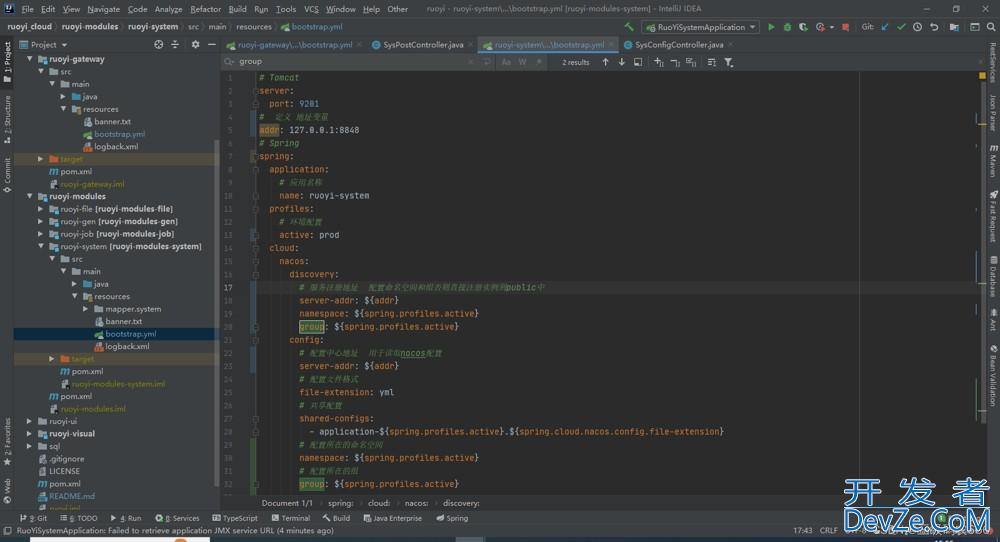
Task: Open search filter funnel icon
Action: tap(728, 62)
